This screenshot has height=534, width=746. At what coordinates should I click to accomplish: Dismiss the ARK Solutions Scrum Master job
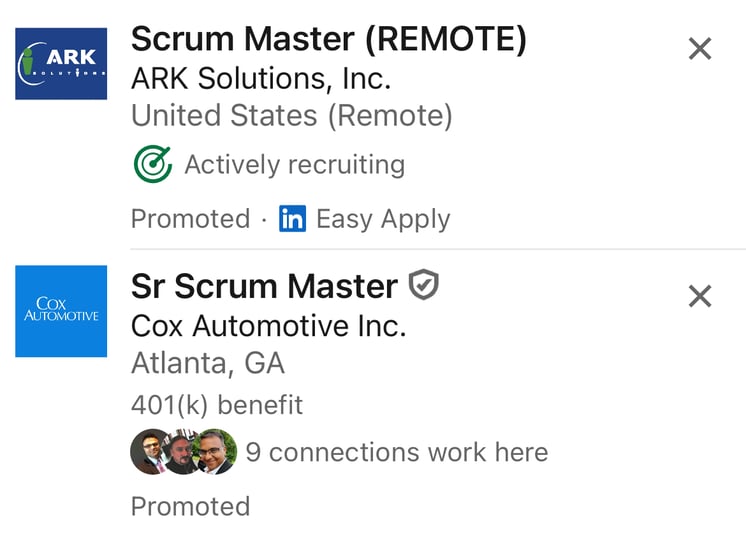[x=700, y=48]
